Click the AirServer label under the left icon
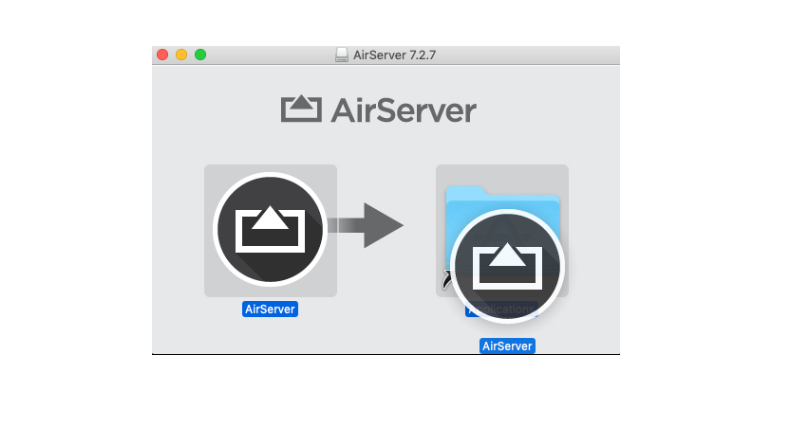 tap(270, 309)
